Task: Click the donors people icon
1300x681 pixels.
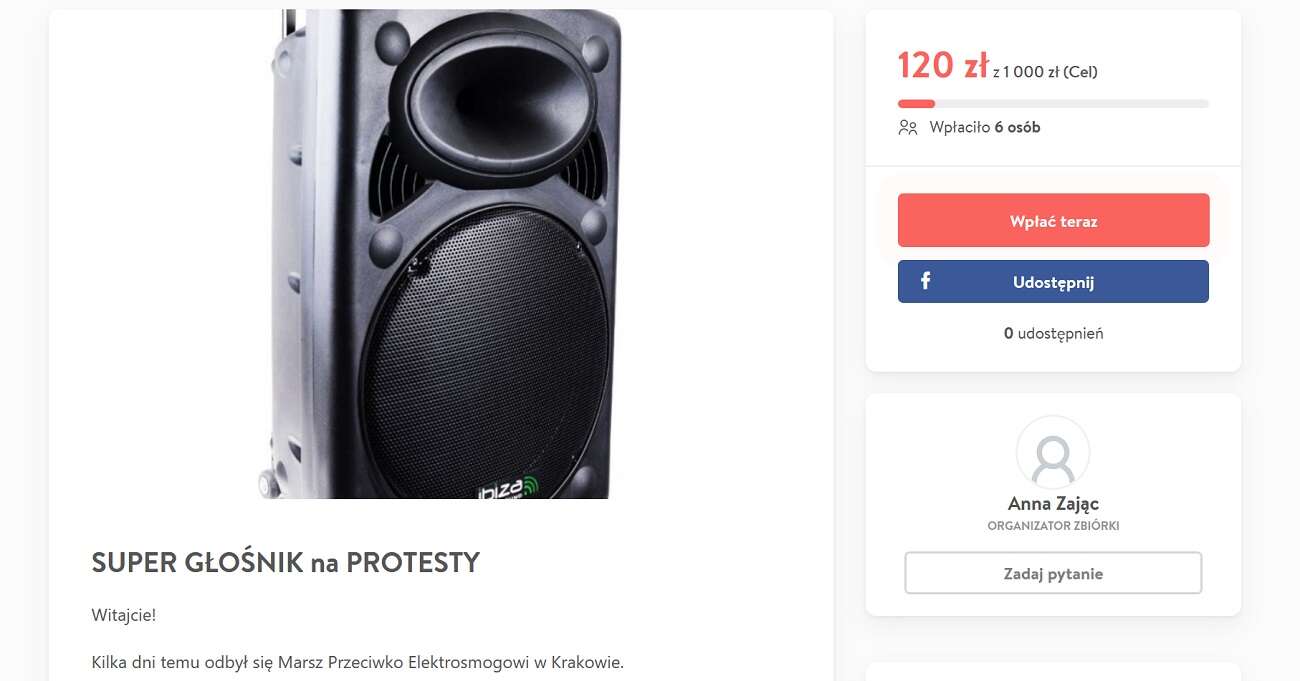Action: tap(907, 128)
